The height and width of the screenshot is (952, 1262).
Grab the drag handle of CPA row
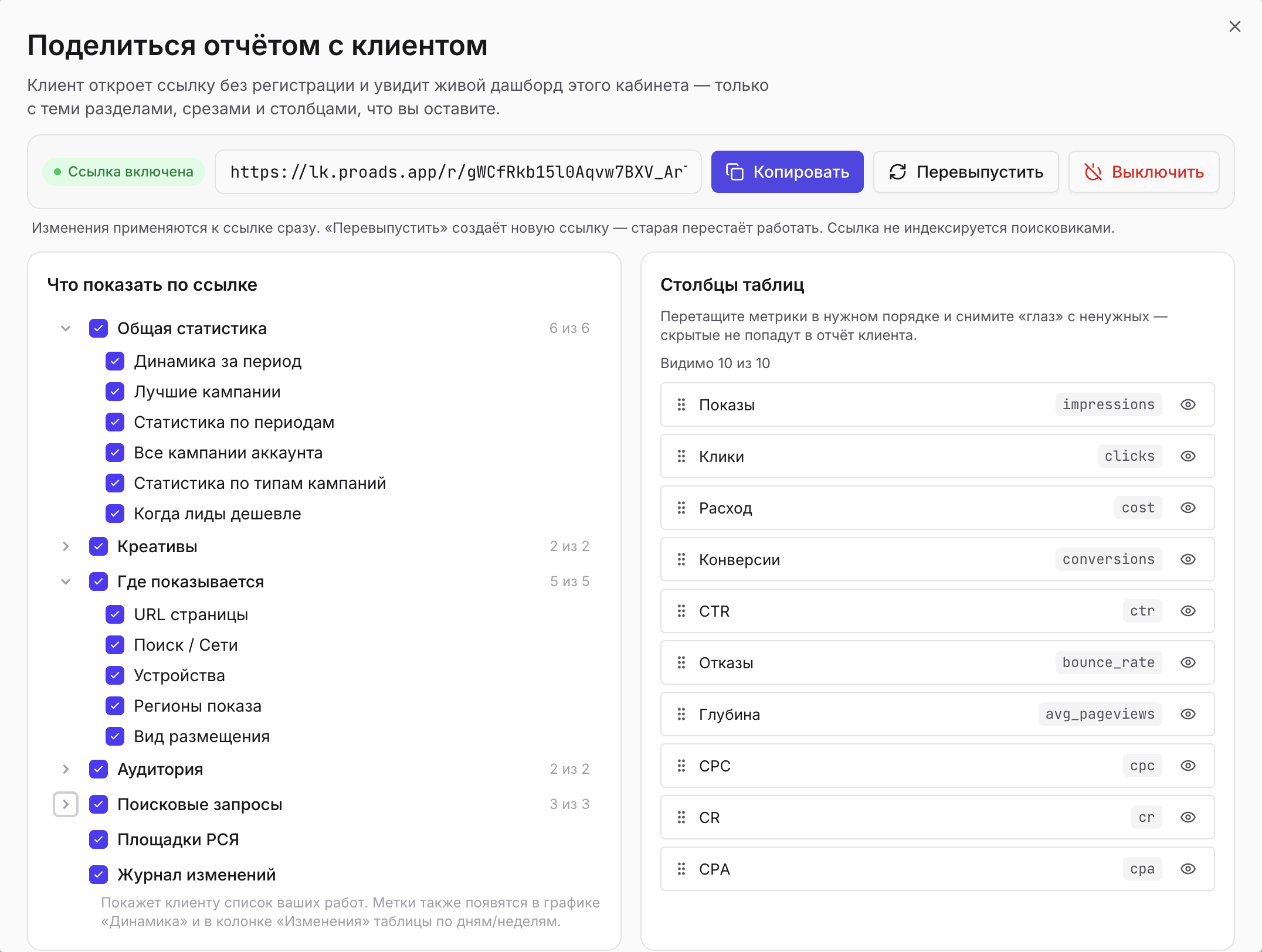681,869
